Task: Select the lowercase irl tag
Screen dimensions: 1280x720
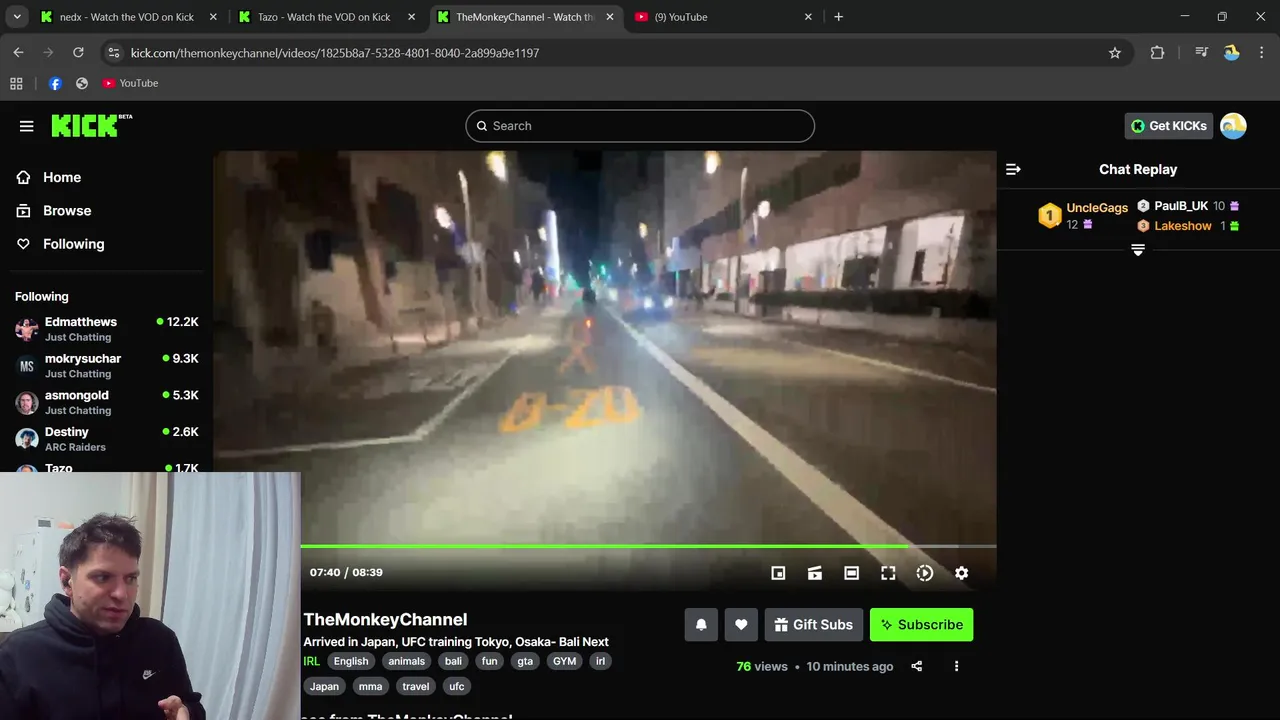Action: (600, 661)
